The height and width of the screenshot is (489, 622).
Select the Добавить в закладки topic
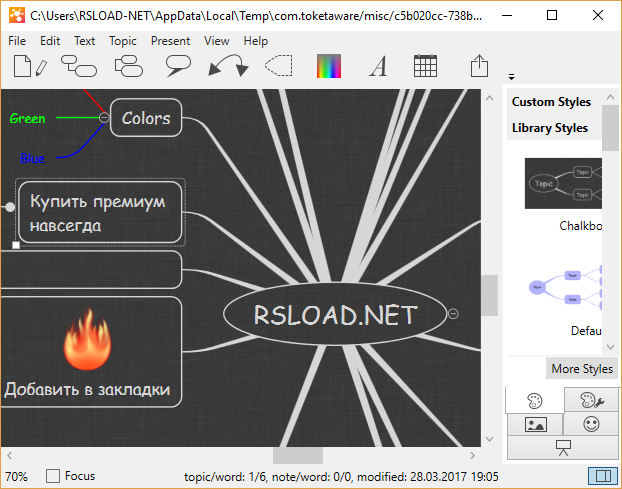(x=91, y=352)
